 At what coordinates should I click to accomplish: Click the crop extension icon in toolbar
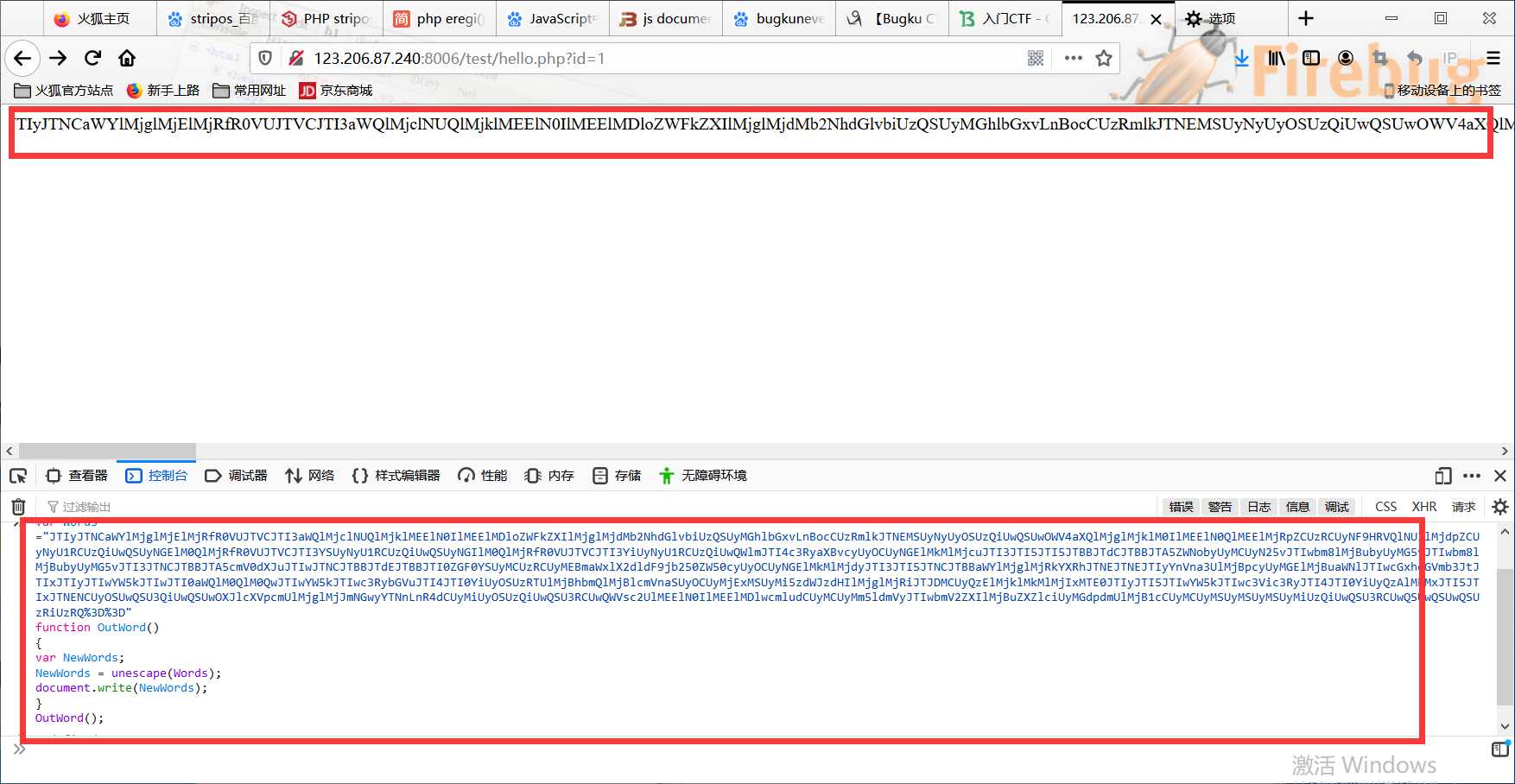pyautogui.click(x=1380, y=58)
